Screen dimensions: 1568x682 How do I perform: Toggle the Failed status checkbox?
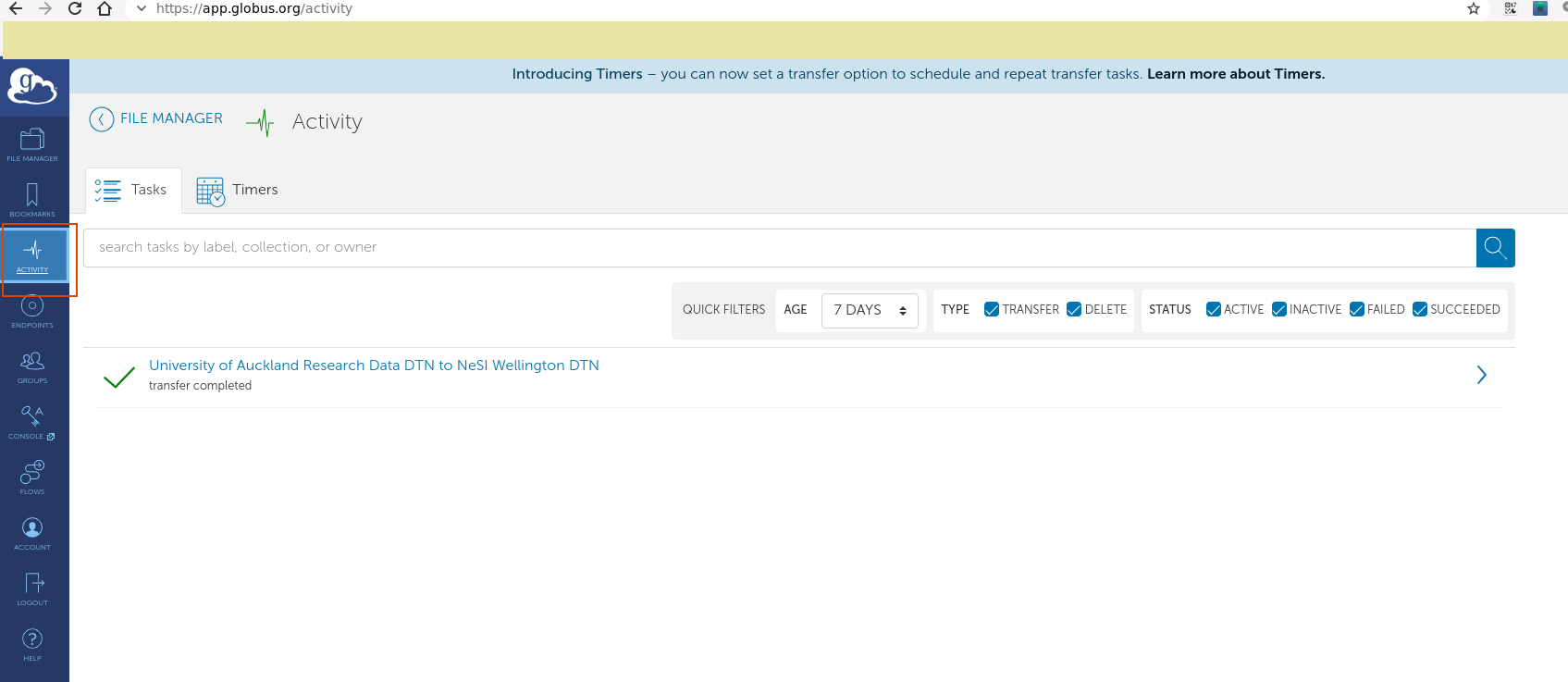click(x=1356, y=309)
